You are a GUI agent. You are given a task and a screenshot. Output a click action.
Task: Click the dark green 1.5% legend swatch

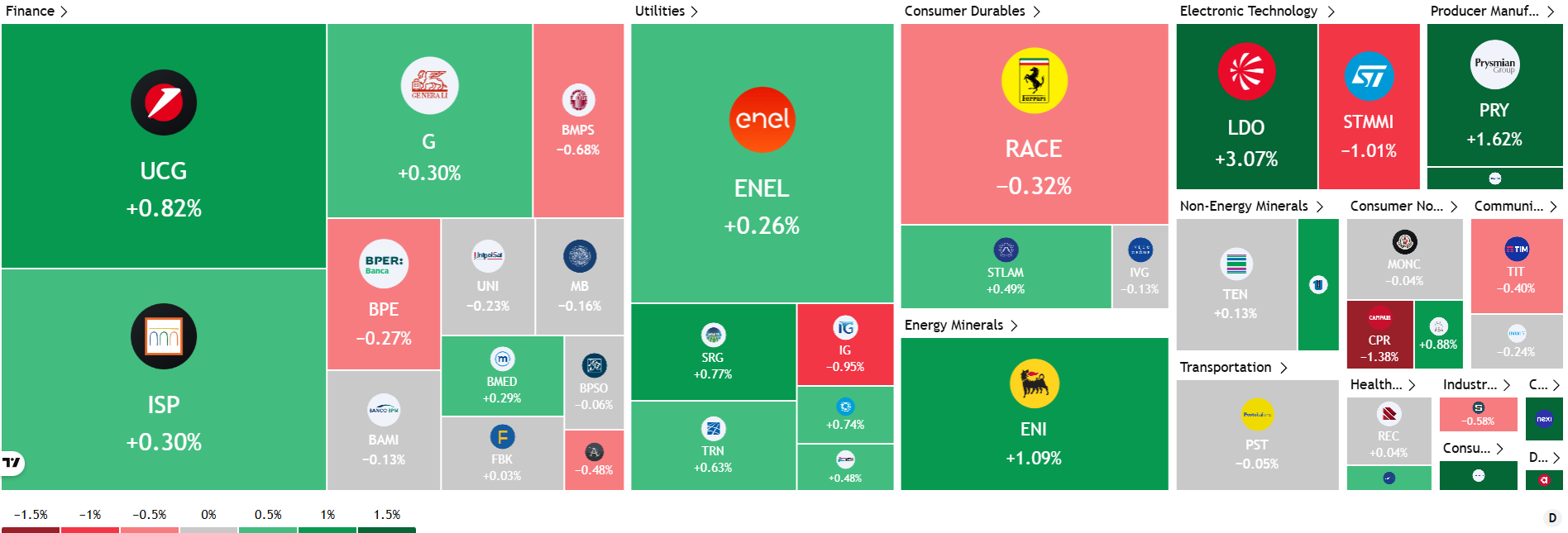[387, 531]
